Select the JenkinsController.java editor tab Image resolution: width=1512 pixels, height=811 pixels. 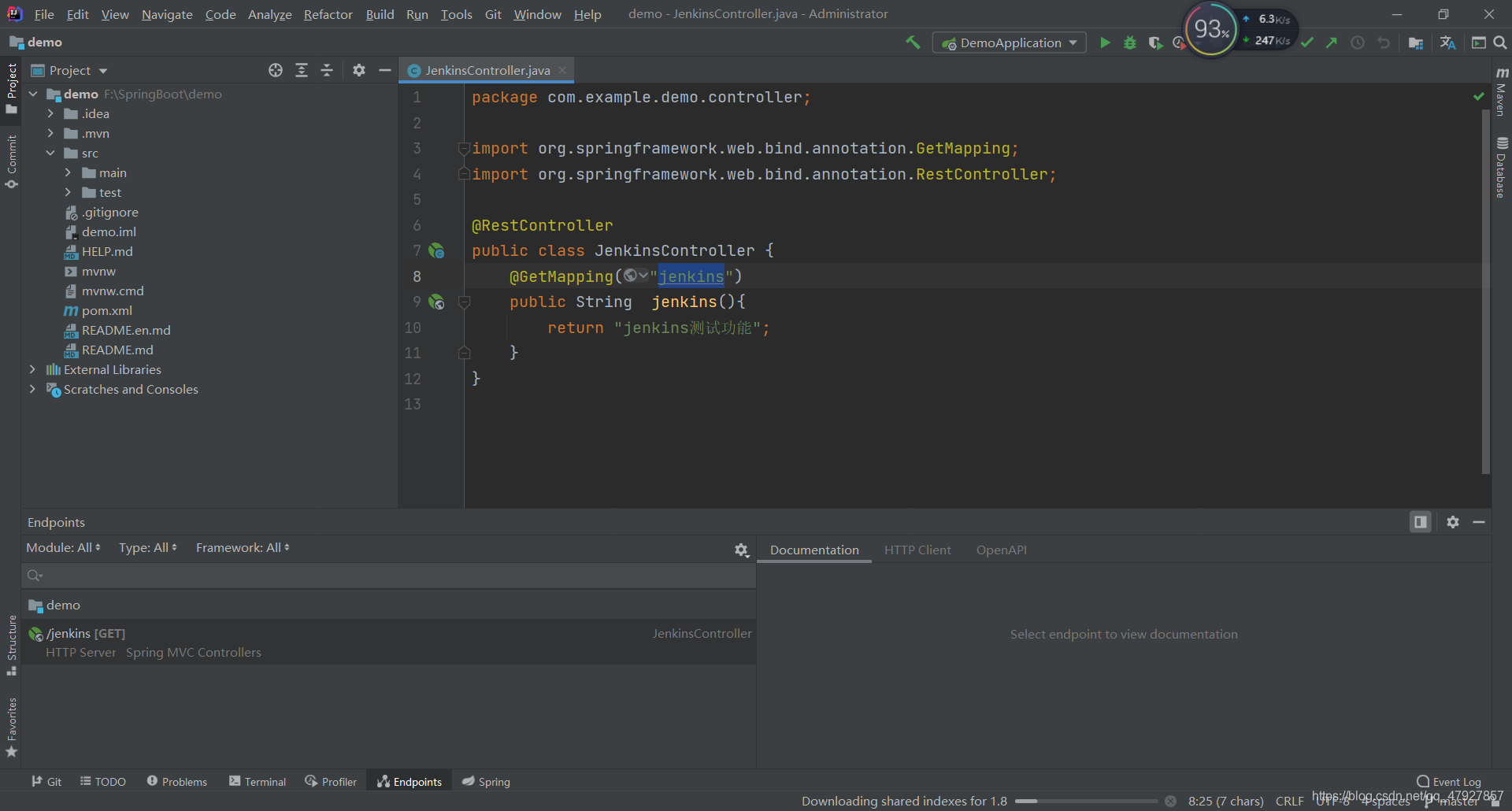pos(487,70)
